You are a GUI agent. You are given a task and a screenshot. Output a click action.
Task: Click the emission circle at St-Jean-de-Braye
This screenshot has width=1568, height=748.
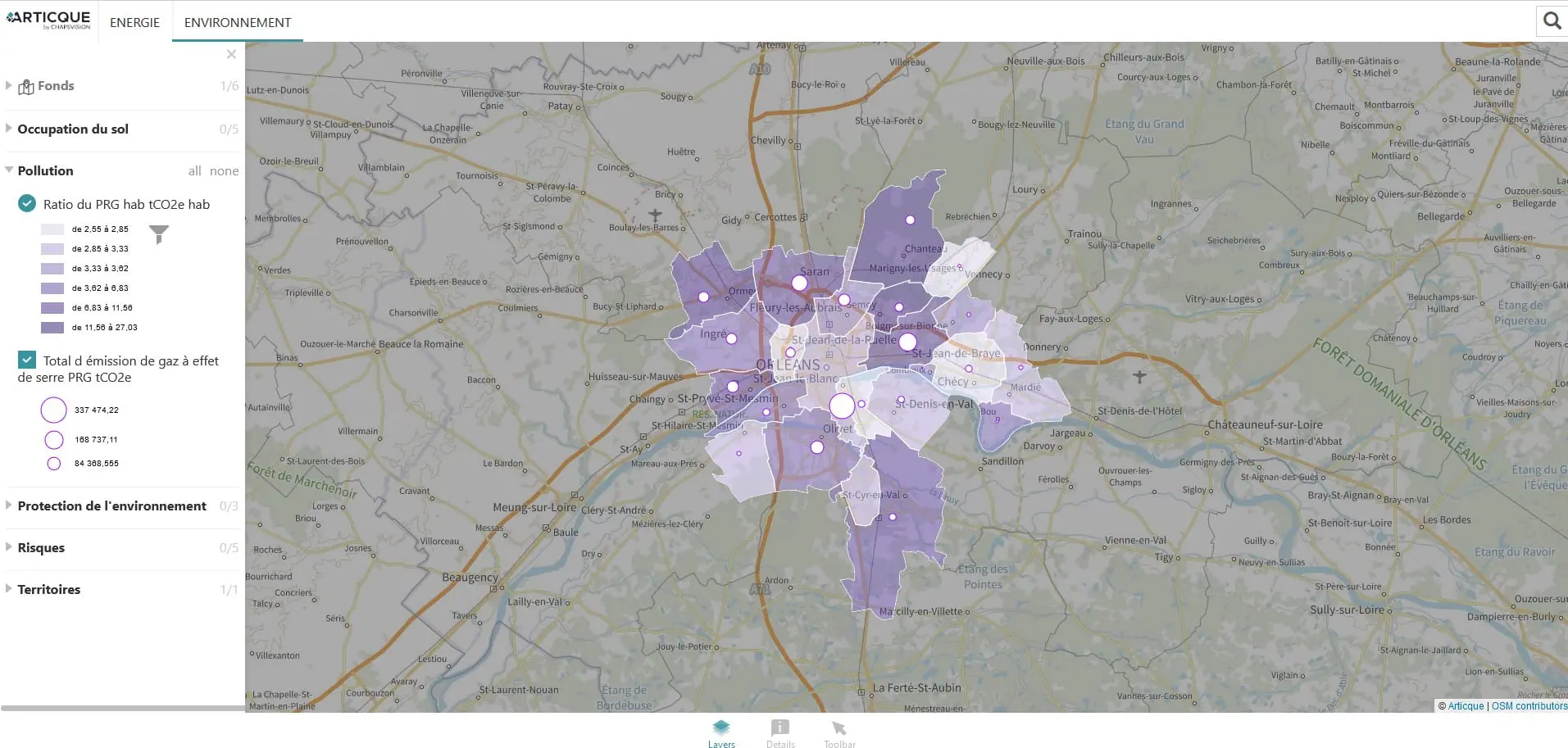[x=907, y=342]
